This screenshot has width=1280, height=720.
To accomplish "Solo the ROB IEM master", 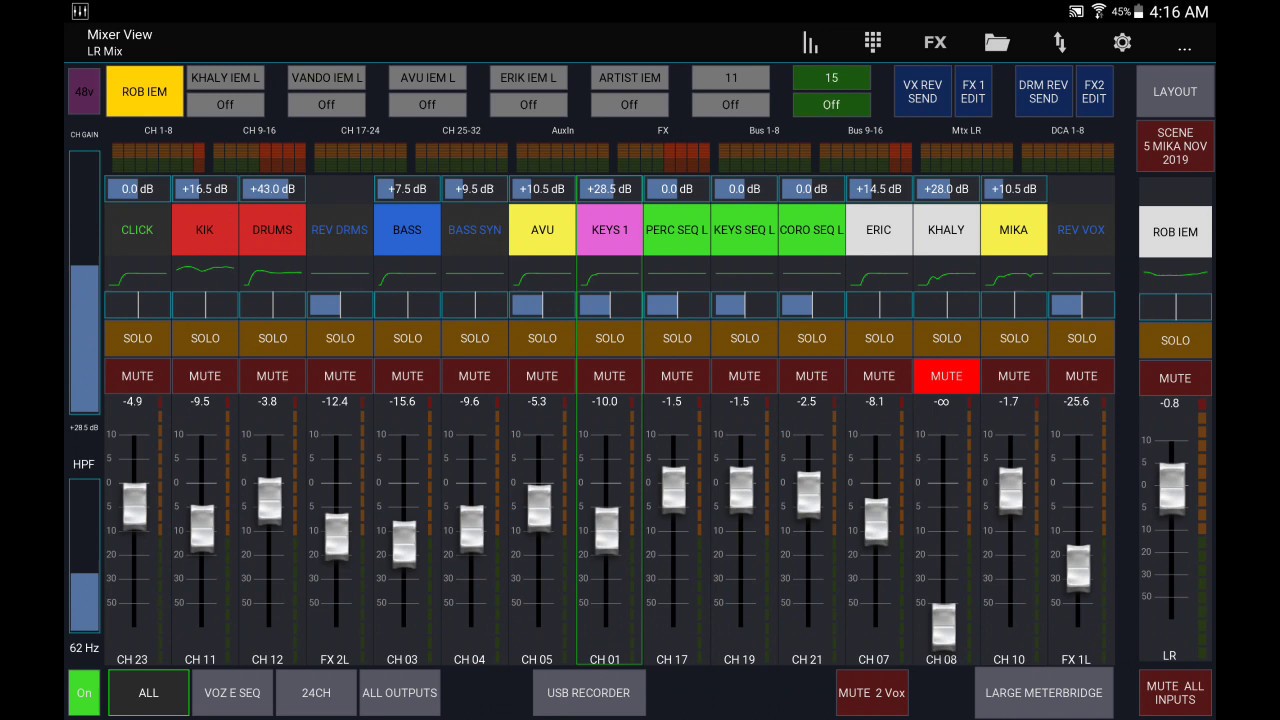I will (1175, 340).
